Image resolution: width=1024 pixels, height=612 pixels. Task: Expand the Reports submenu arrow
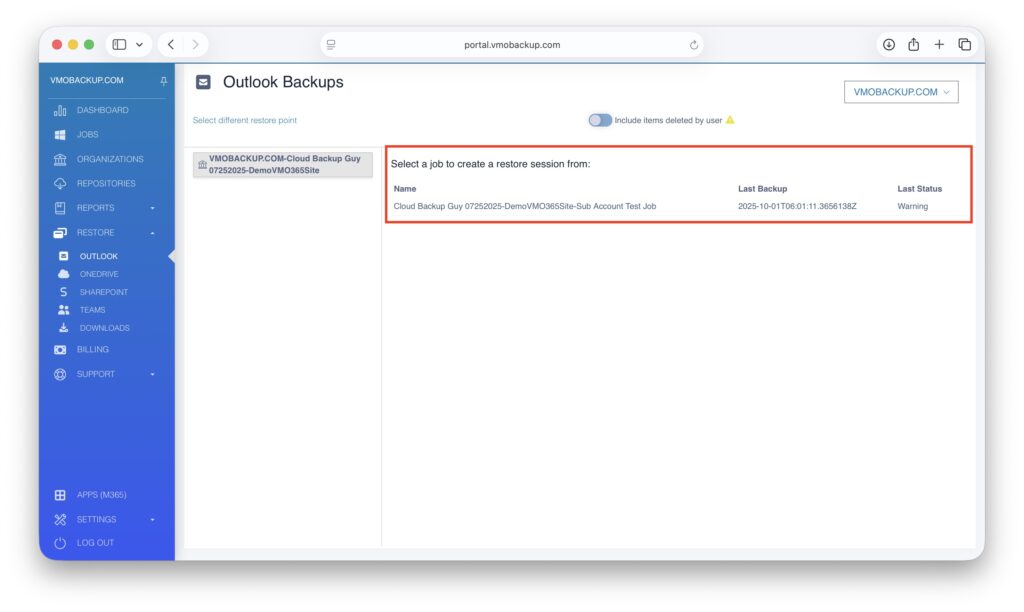tap(153, 208)
